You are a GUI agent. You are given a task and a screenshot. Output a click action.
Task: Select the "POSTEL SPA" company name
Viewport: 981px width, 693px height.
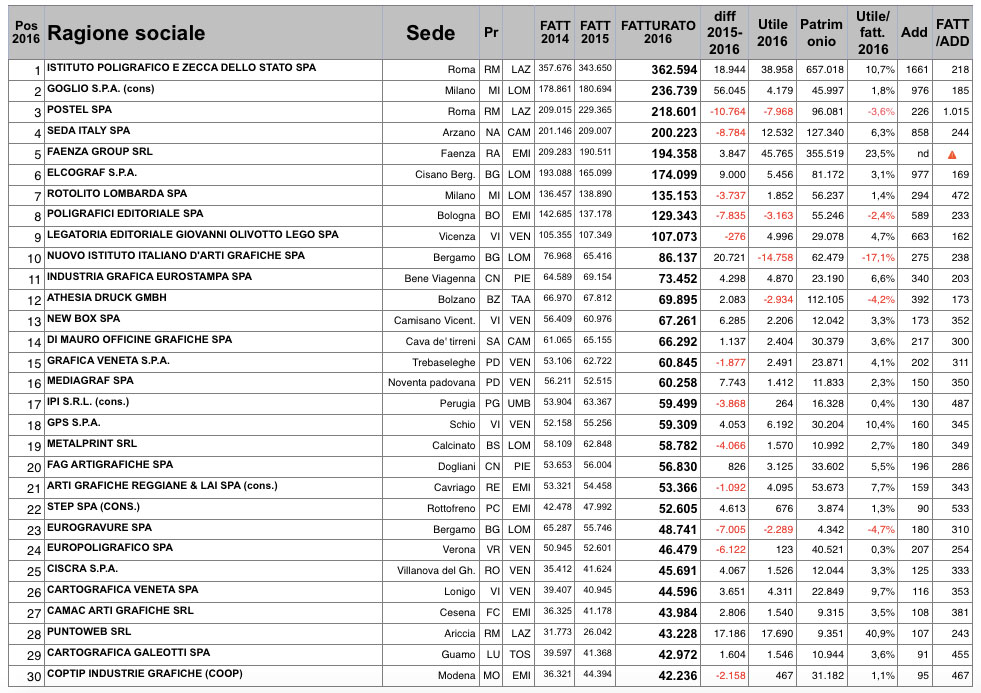[79, 109]
